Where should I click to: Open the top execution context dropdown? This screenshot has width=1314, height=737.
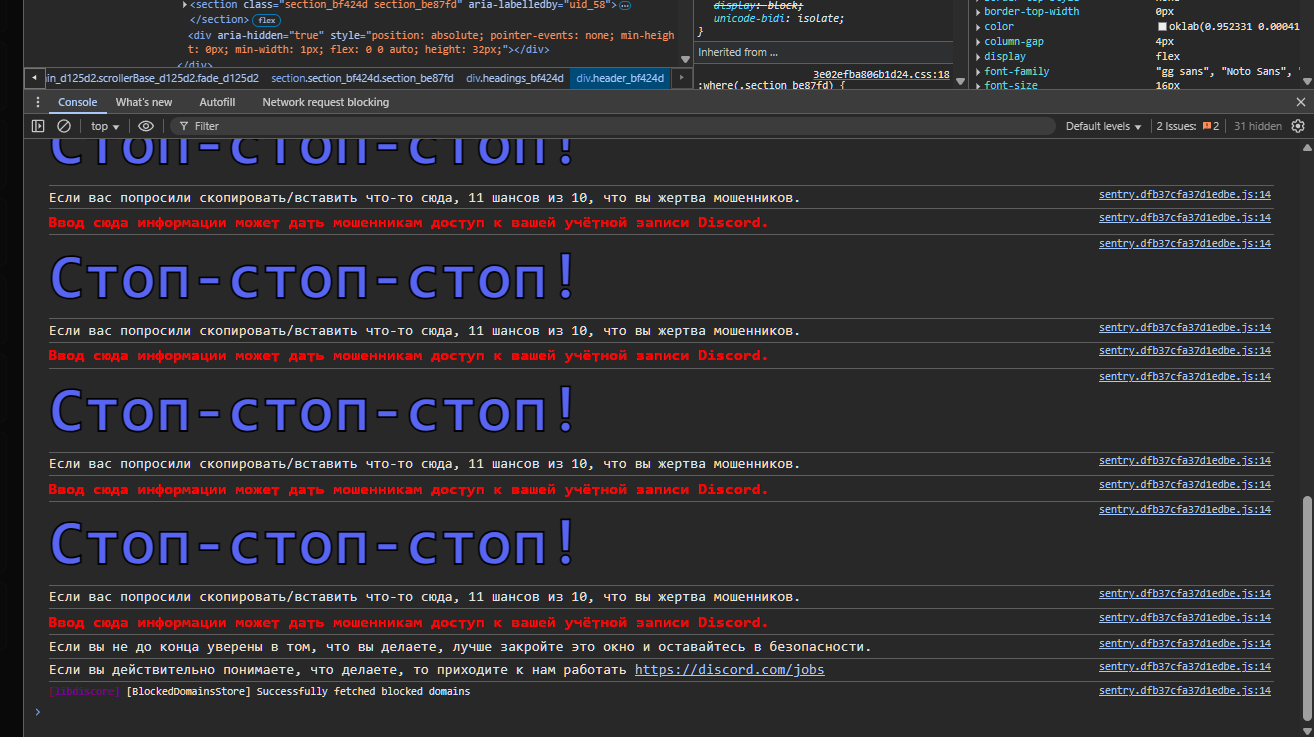105,126
